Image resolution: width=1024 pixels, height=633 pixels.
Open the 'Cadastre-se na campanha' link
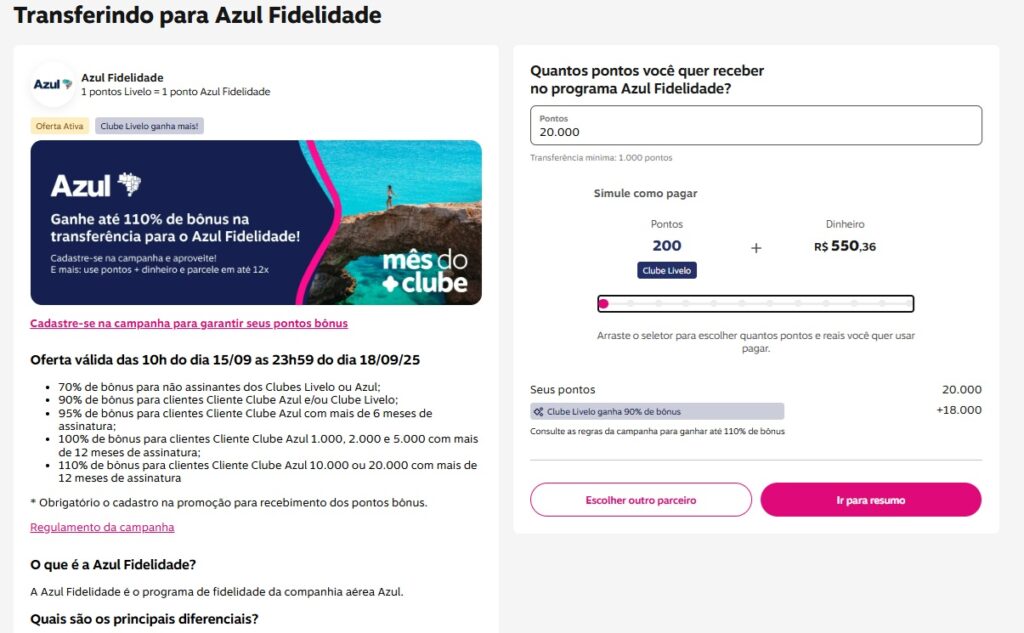click(189, 324)
